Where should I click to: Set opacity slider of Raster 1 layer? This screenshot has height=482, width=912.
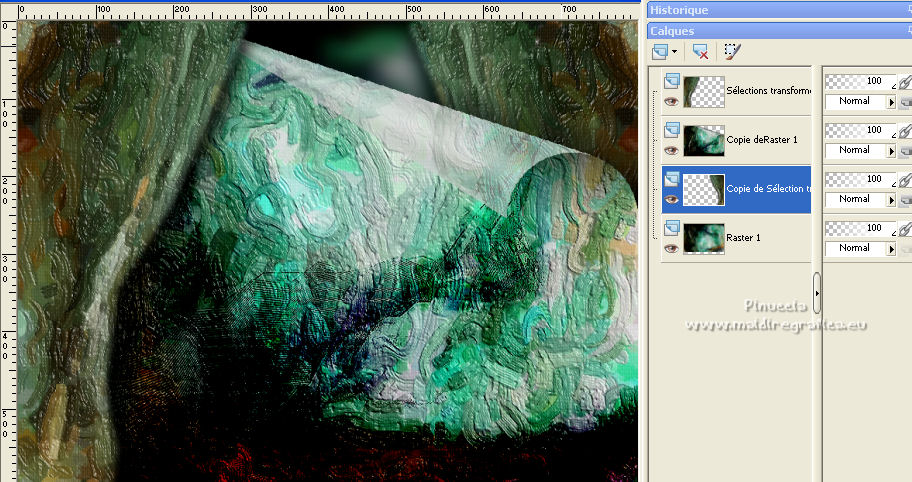(861, 228)
